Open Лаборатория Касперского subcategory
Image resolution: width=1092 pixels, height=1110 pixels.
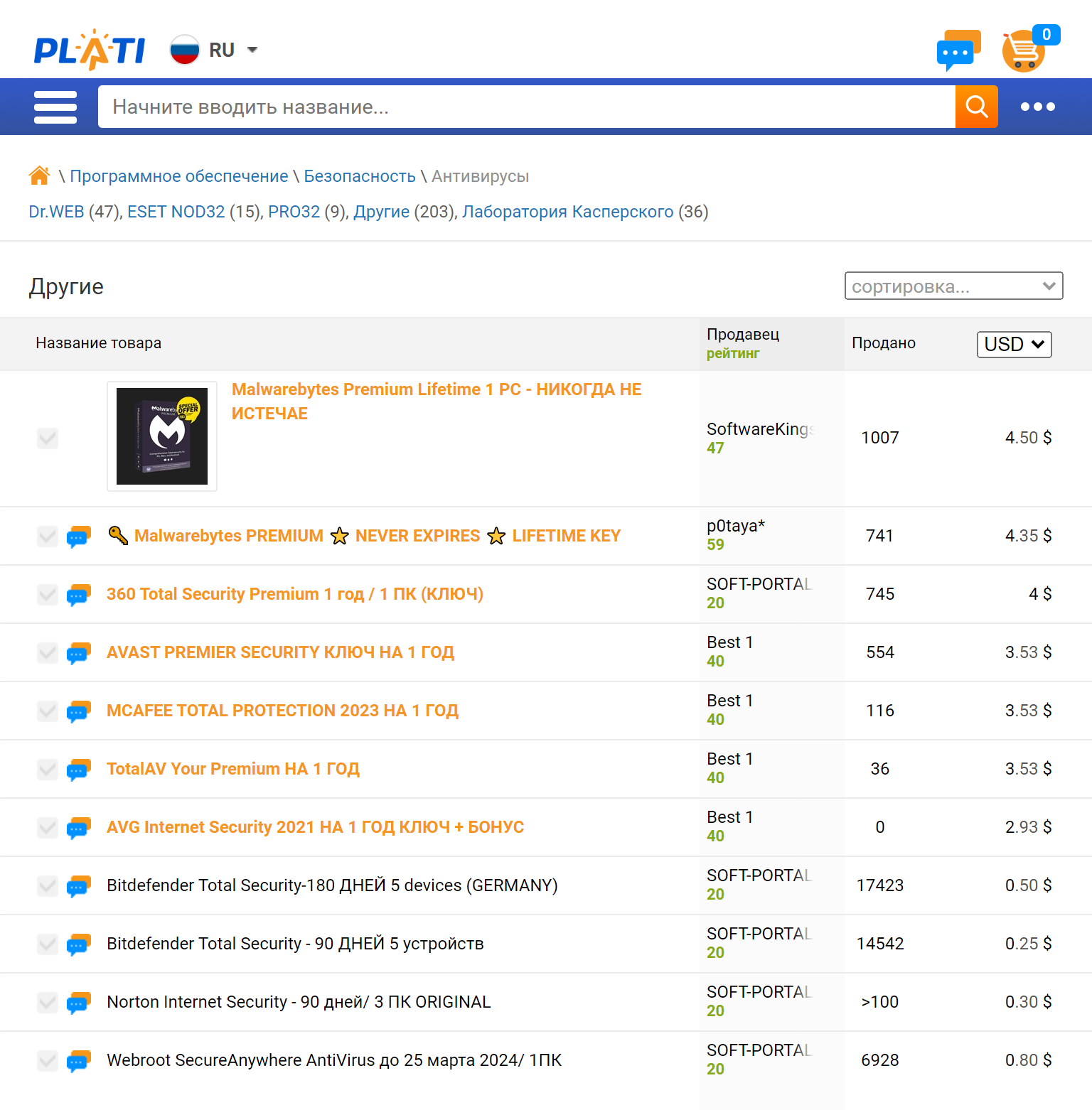tap(567, 212)
